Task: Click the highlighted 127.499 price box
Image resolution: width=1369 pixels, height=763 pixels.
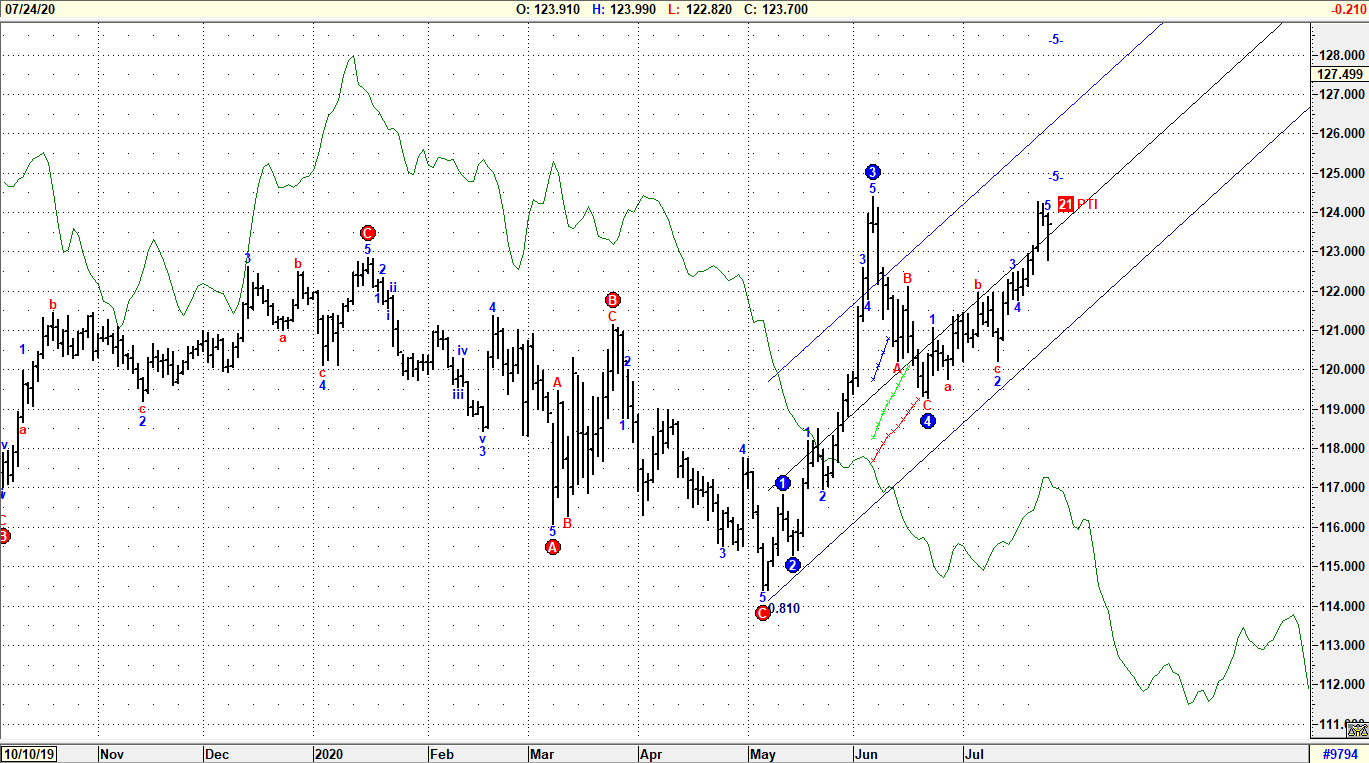Action: point(1339,74)
